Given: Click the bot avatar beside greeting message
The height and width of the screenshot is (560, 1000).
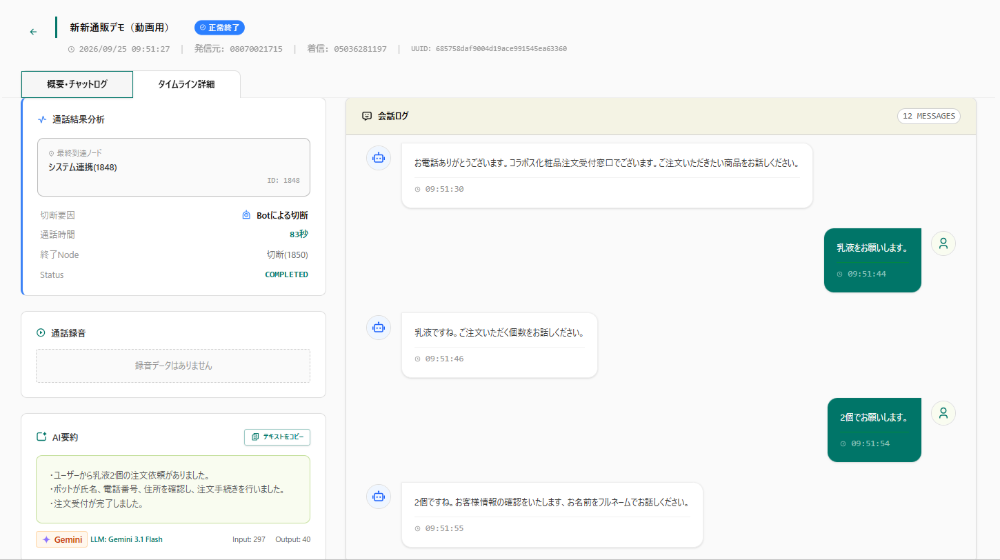Looking at the screenshot, I should click(378, 158).
